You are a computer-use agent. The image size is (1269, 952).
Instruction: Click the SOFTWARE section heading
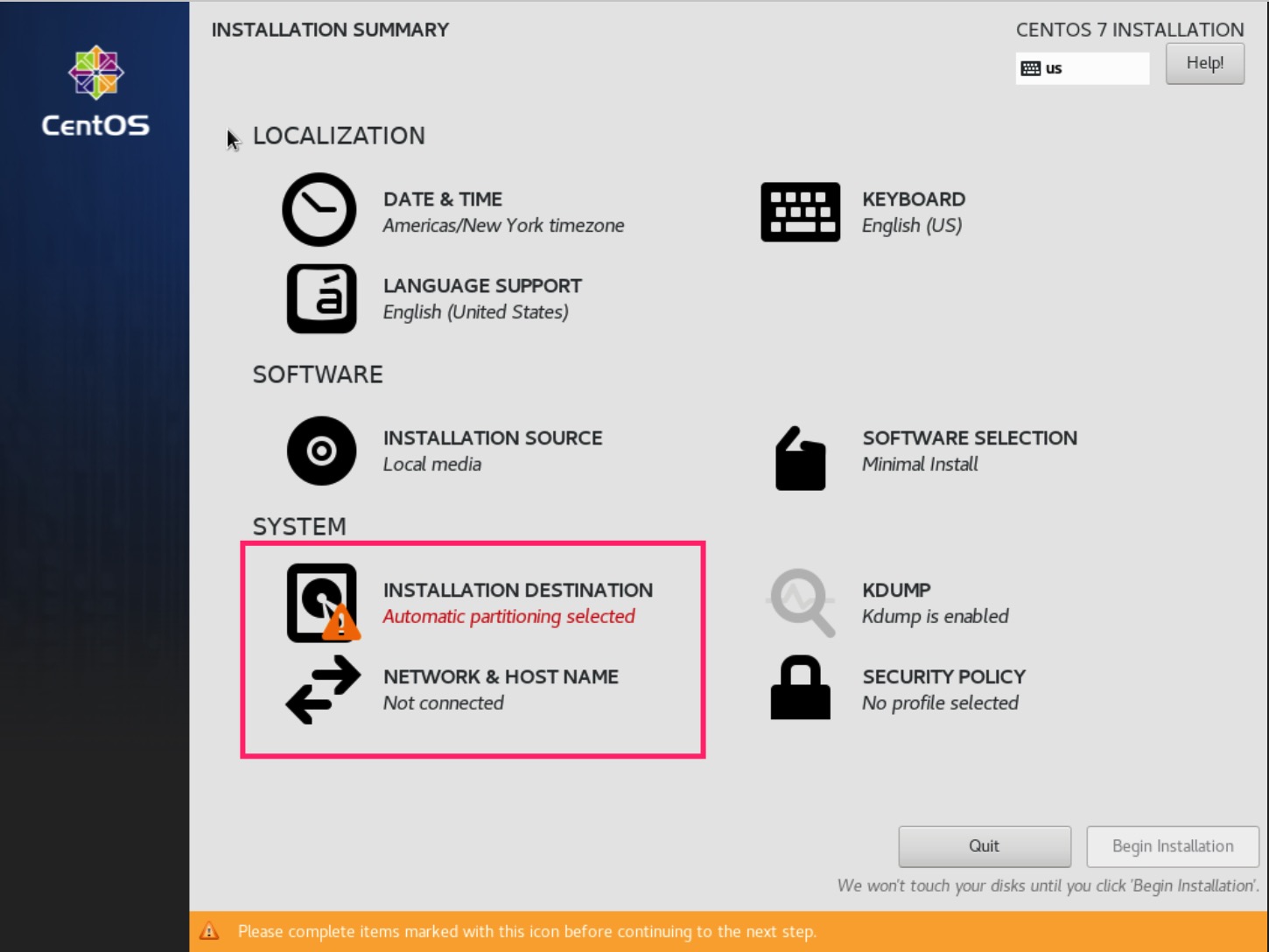click(x=318, y=374)
